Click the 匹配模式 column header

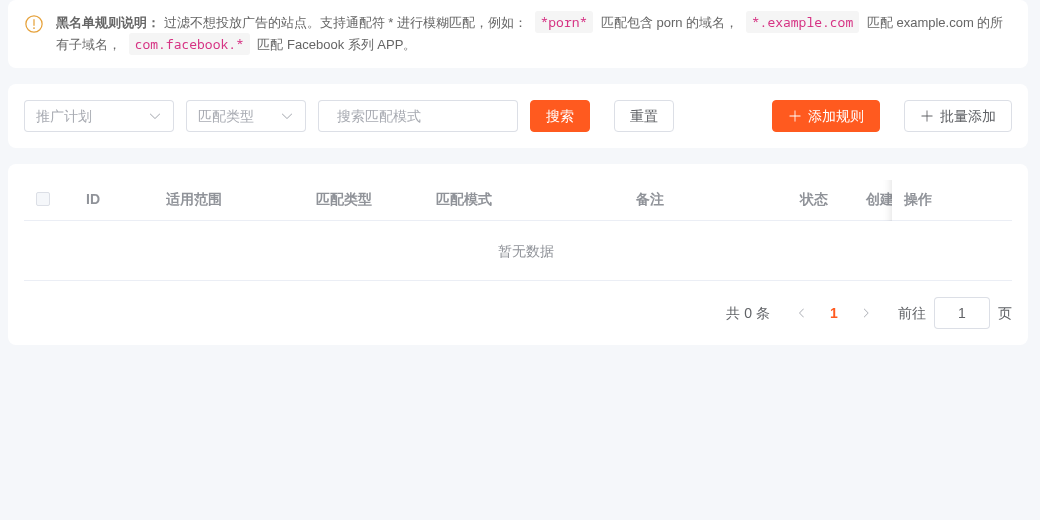(464, 200)
